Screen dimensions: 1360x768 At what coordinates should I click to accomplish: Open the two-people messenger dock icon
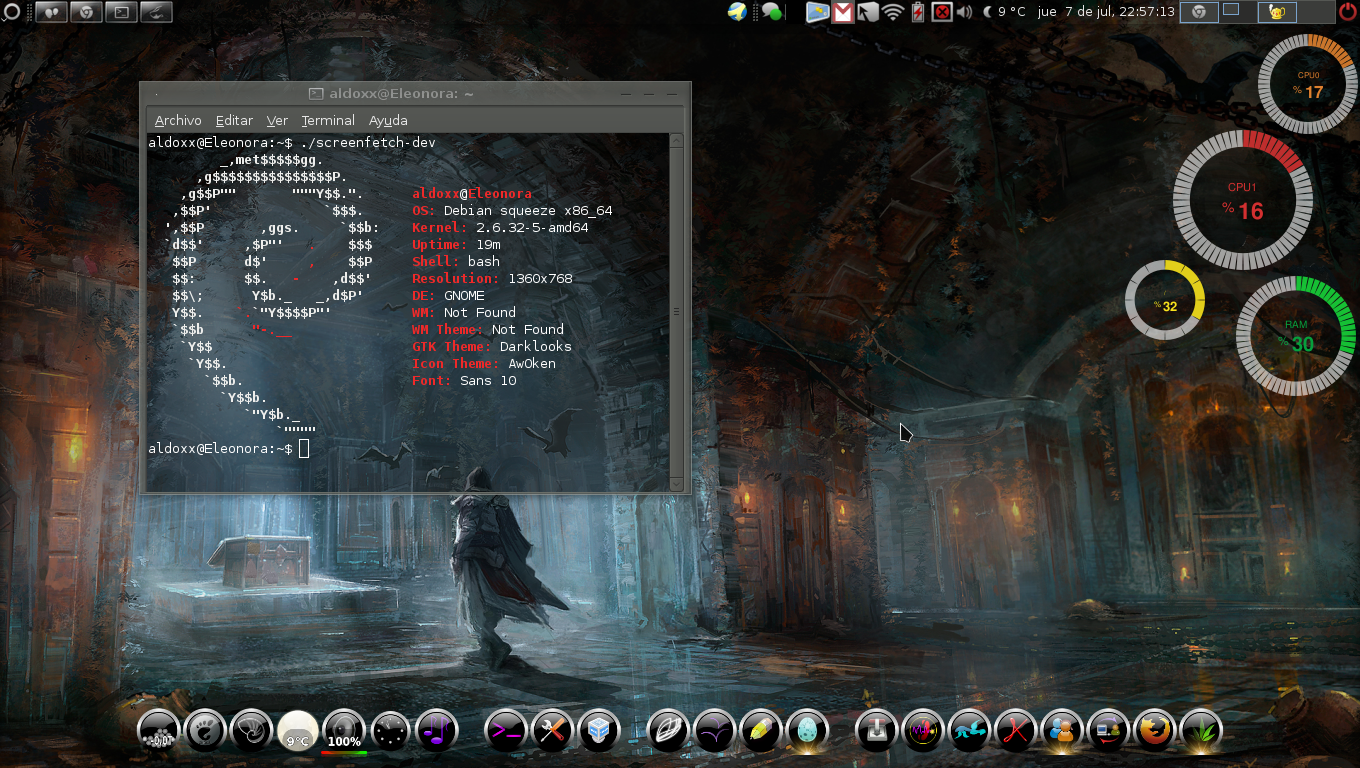[x=1062, y=731]
